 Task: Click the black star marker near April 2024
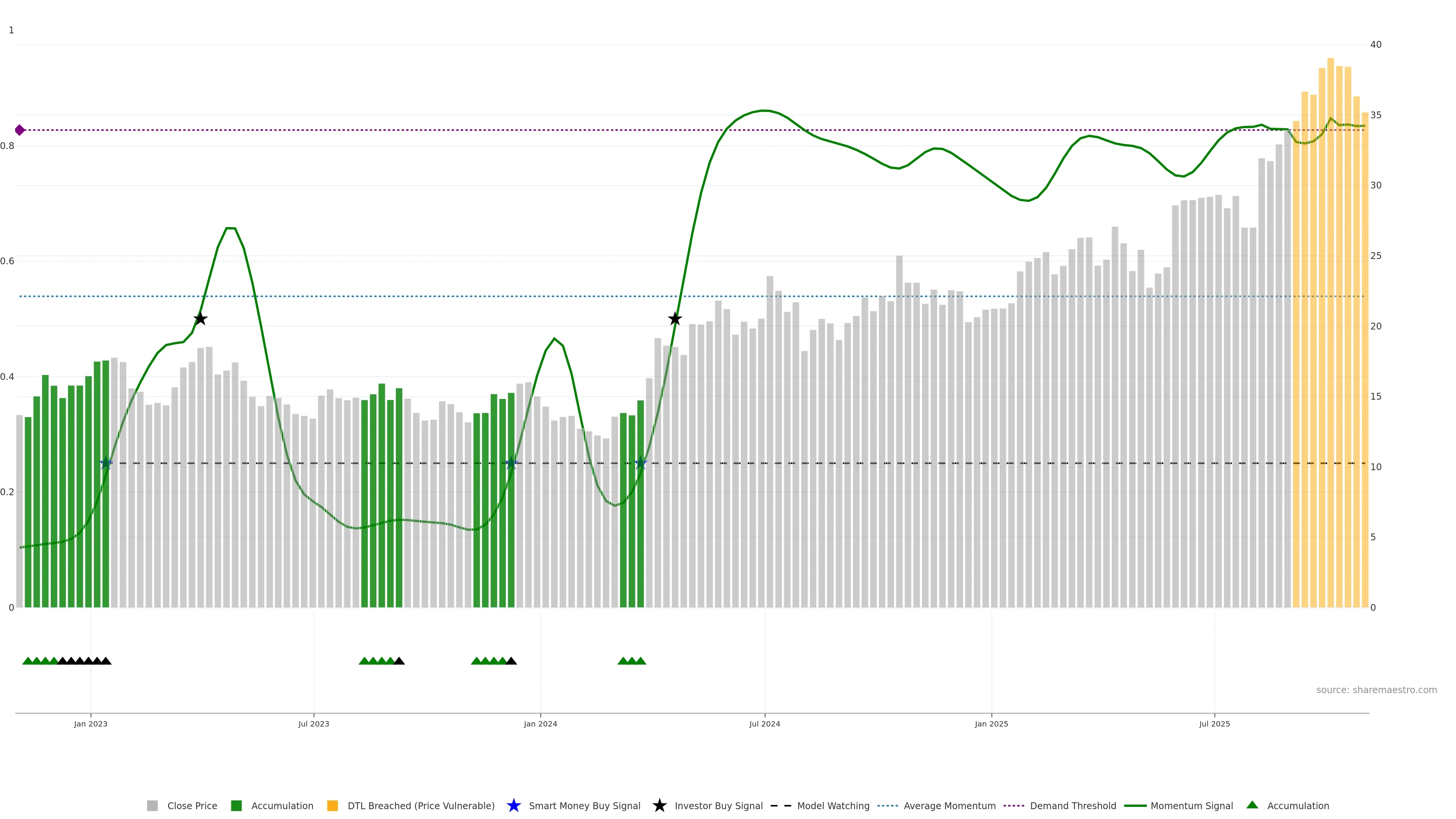(x=675, y=319)
